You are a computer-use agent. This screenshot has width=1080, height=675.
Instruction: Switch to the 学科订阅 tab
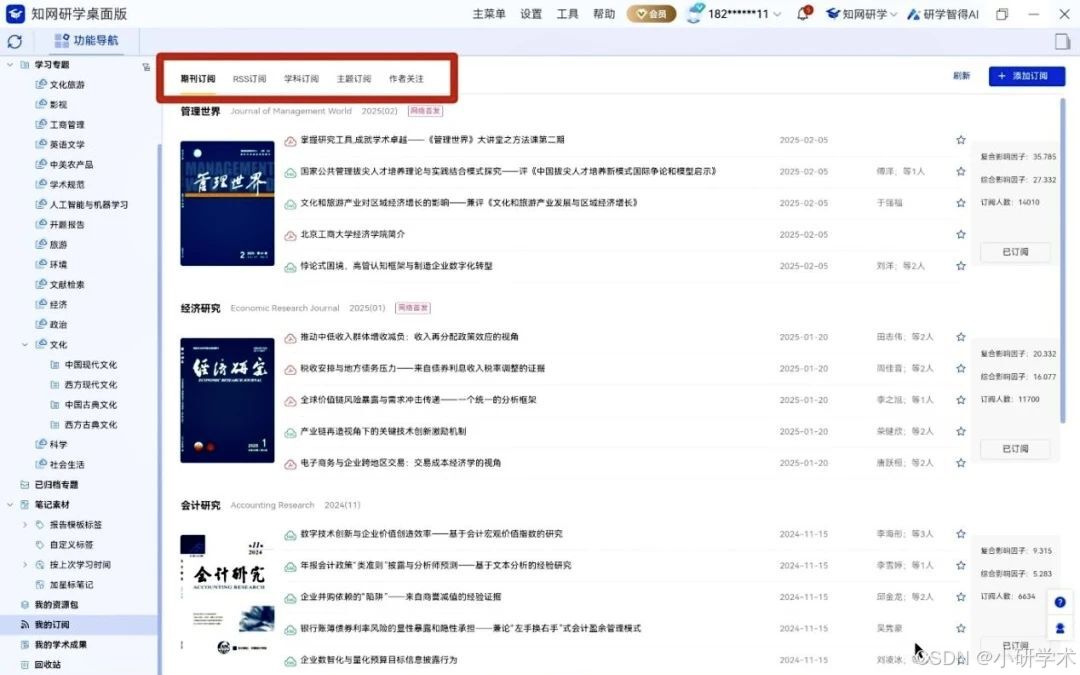301,79
